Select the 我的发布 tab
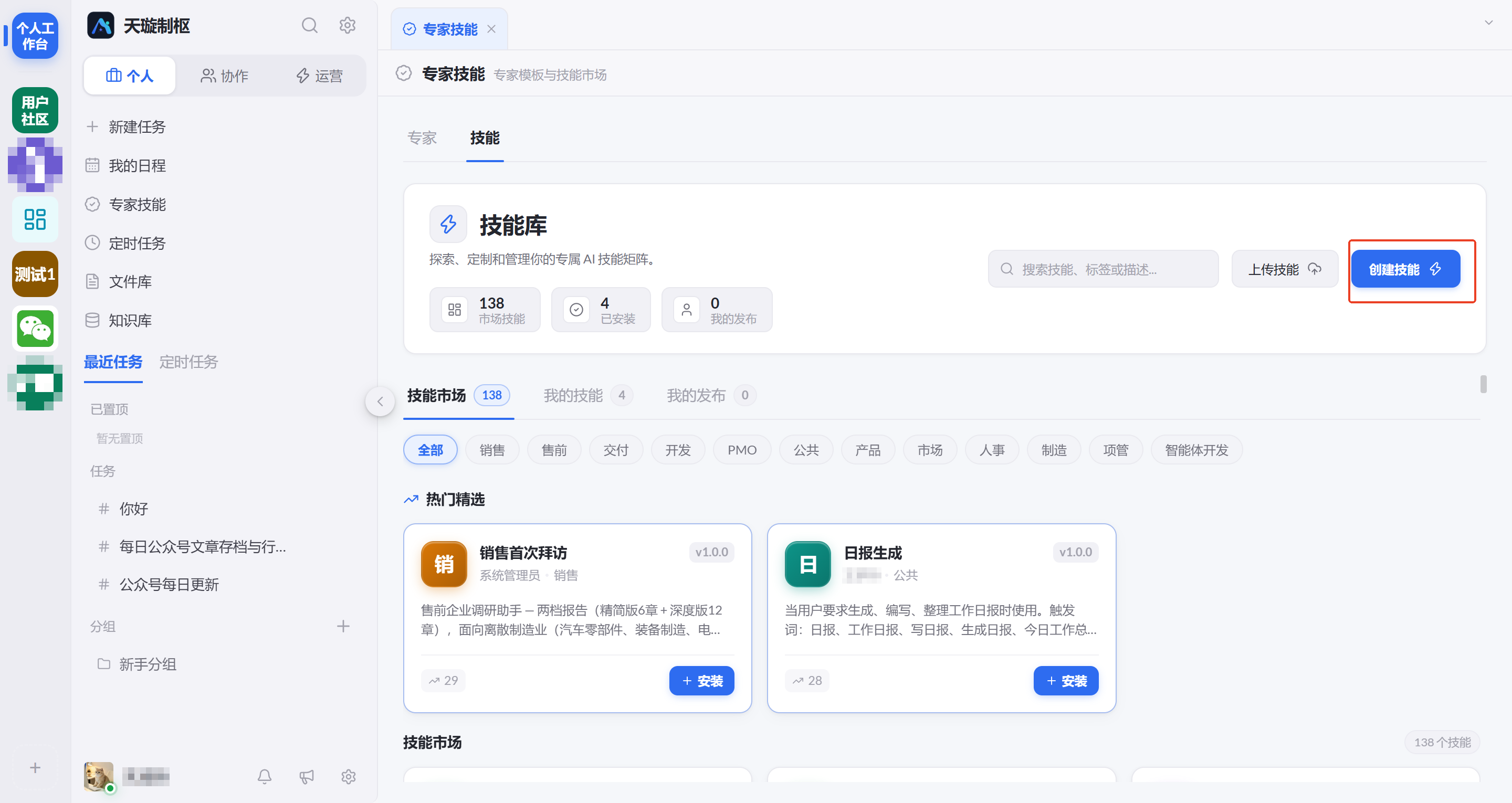1512x803 pixels. (711, 396)
